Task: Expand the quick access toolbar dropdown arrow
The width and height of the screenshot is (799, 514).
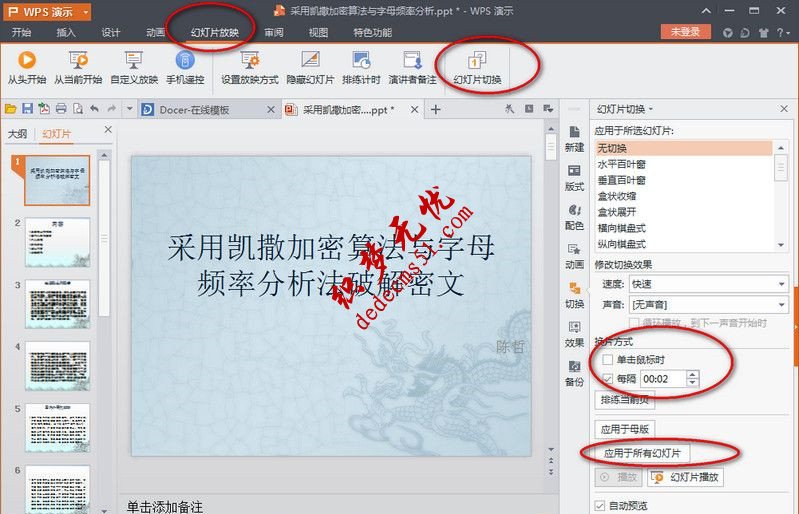Action: [x=129, y=109]
